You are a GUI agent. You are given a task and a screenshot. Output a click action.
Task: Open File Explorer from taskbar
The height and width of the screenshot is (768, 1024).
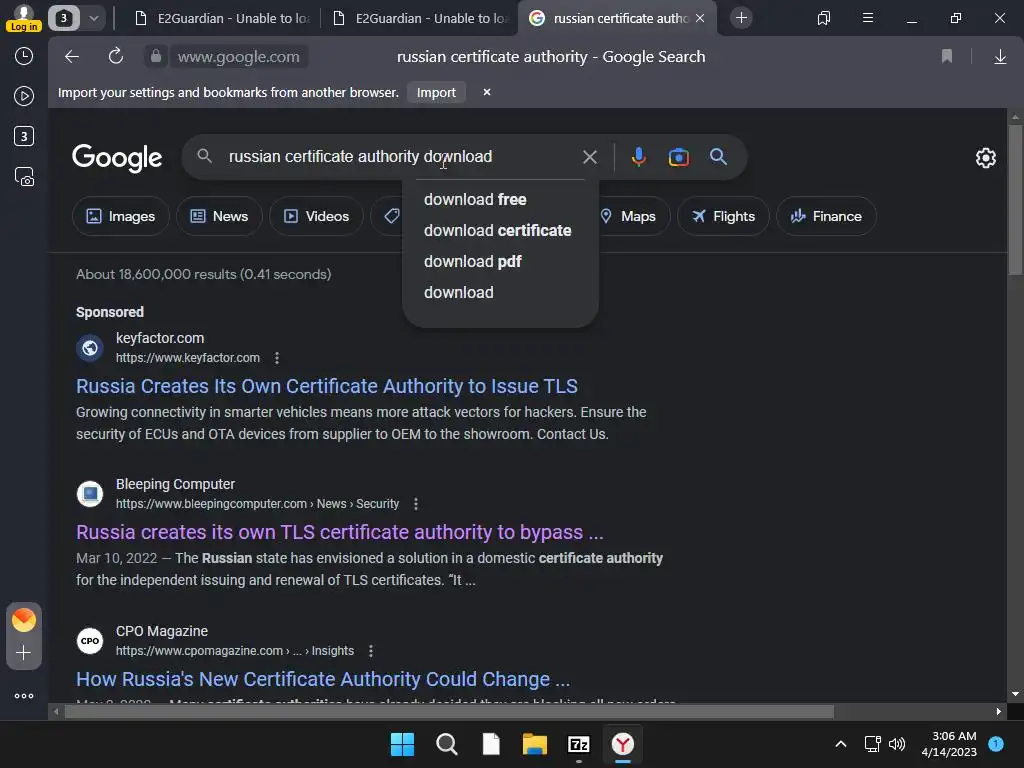pyautogui.click(x=535, y=744)
